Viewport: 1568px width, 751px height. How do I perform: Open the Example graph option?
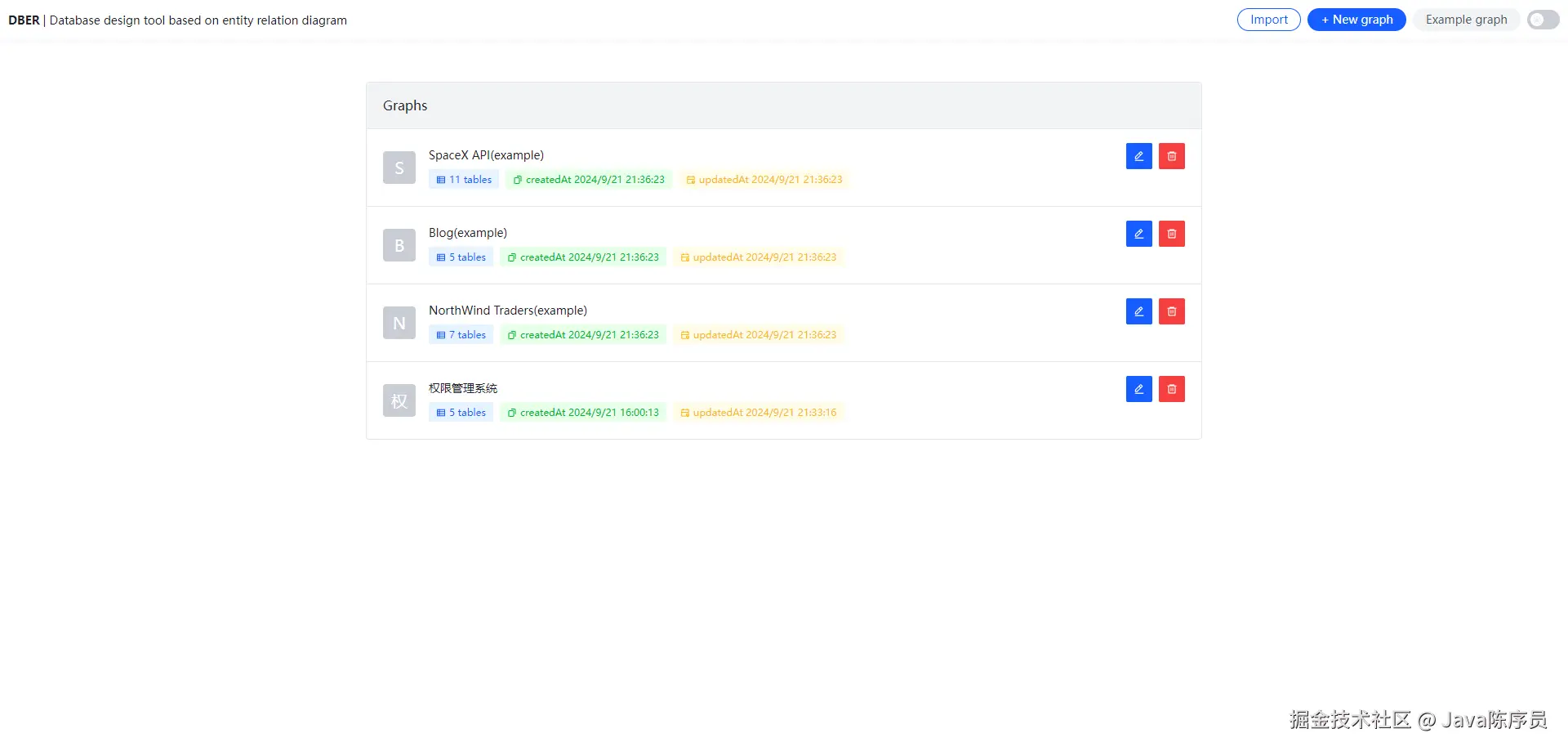tap(1466, 20)
